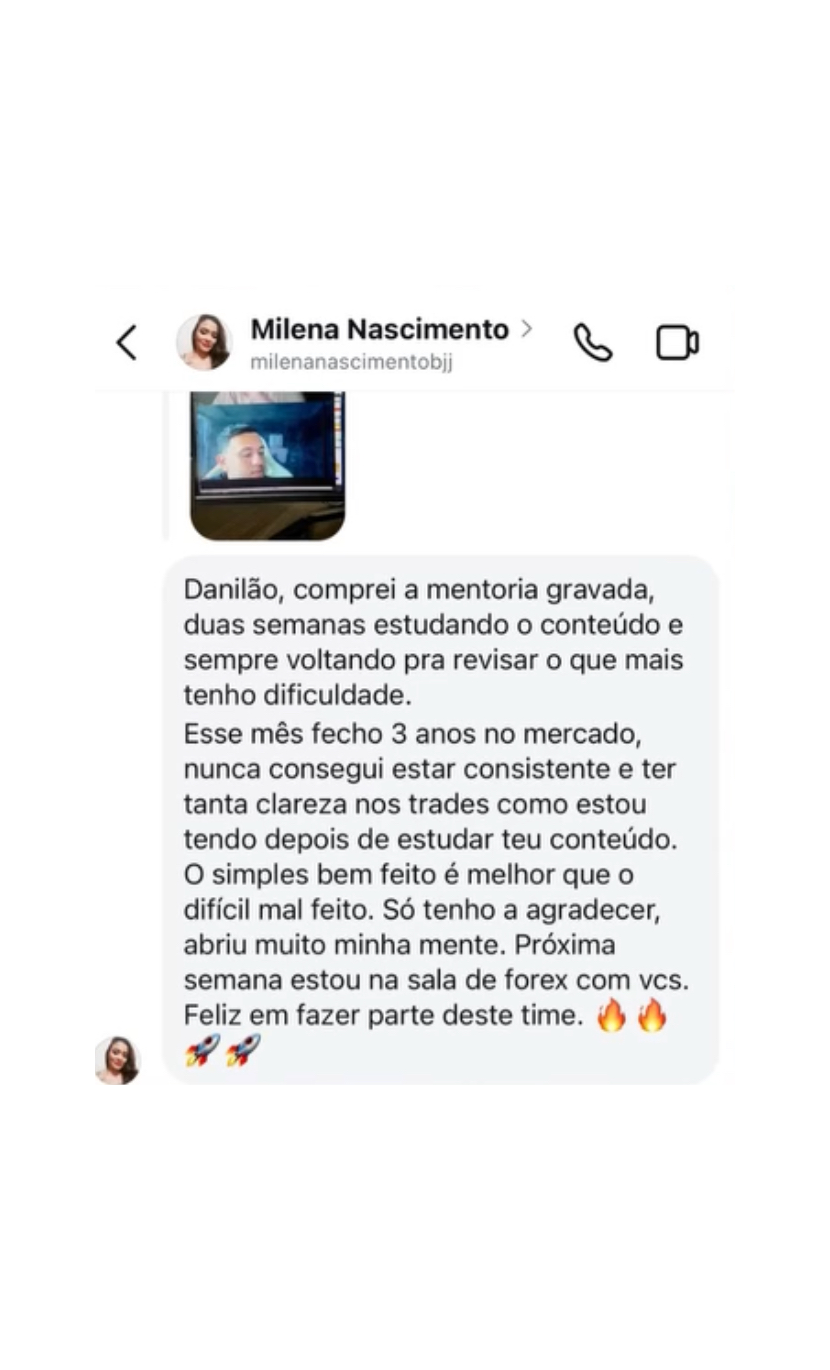Start a video call with Milena
The image size is (830, 1370).
tap(677, 343)
